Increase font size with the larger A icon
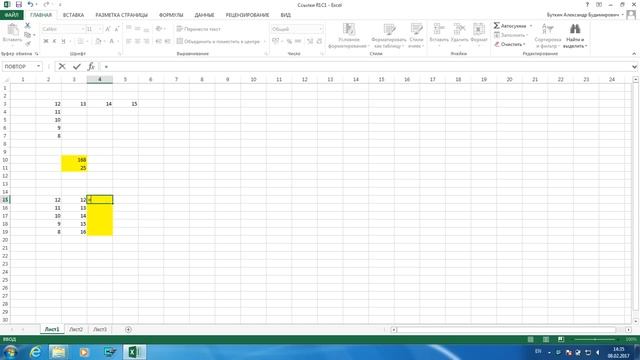The width and height of the screenshot is (640, 360). 108,29
